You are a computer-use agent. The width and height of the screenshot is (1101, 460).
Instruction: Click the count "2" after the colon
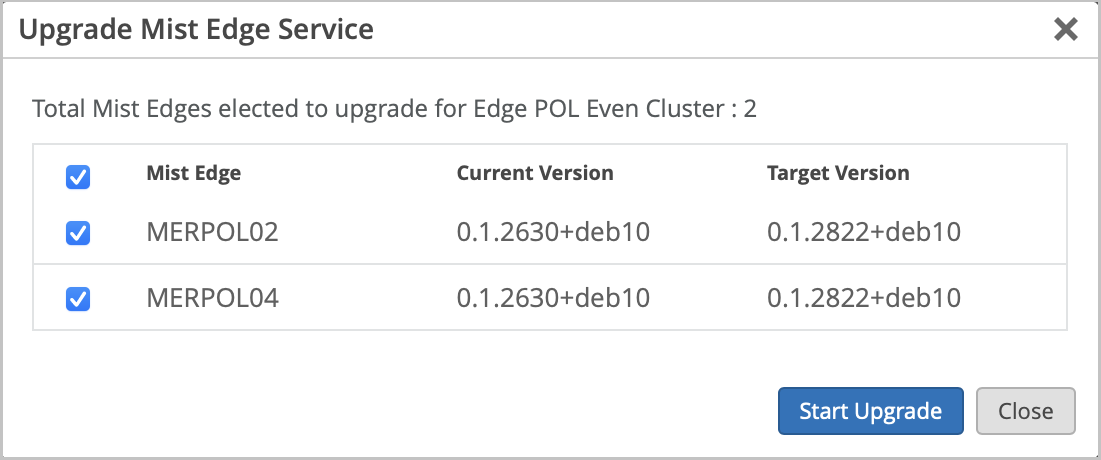tap(750, 109)
